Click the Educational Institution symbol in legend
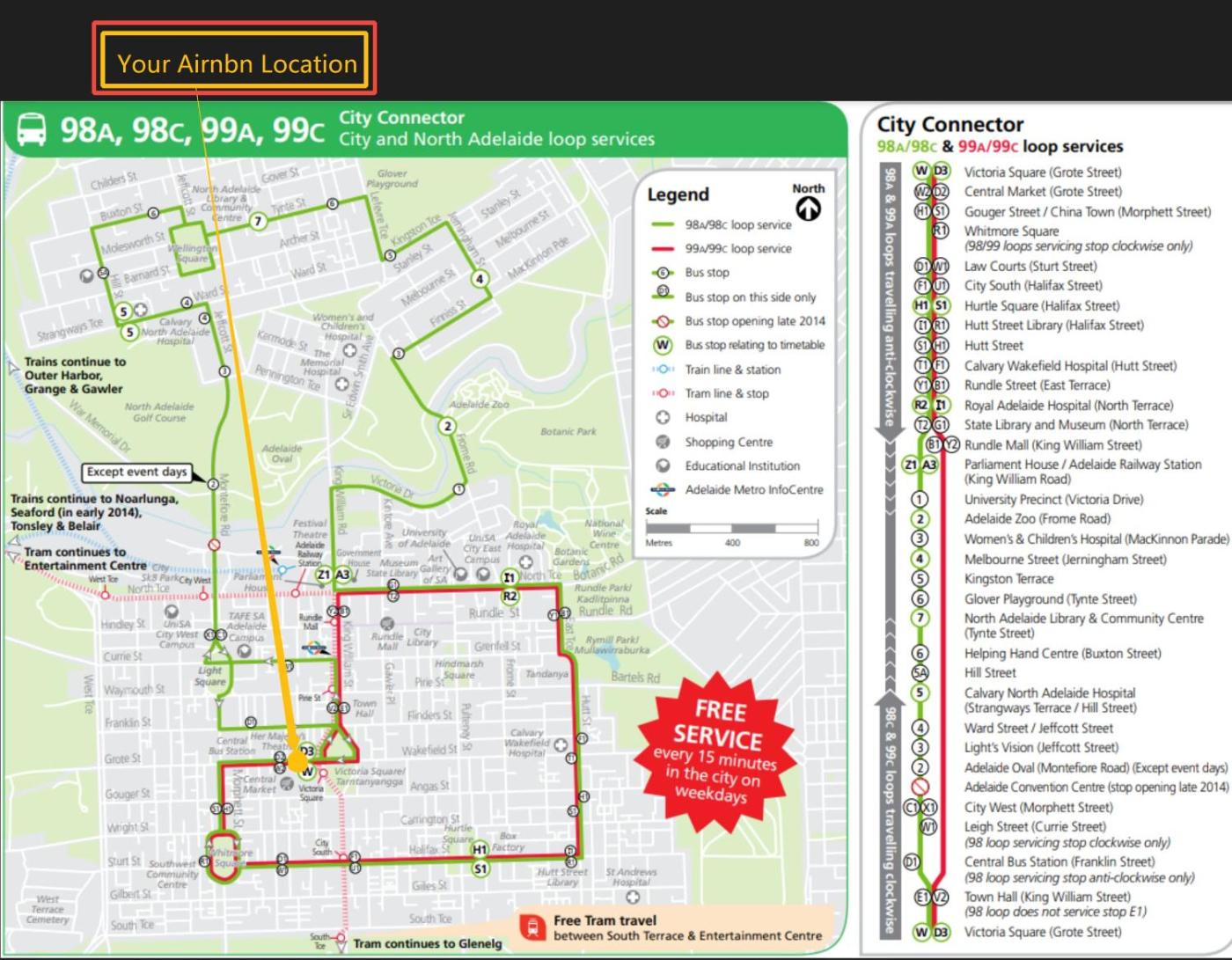The image size is (1232, 960). (664, 465)
